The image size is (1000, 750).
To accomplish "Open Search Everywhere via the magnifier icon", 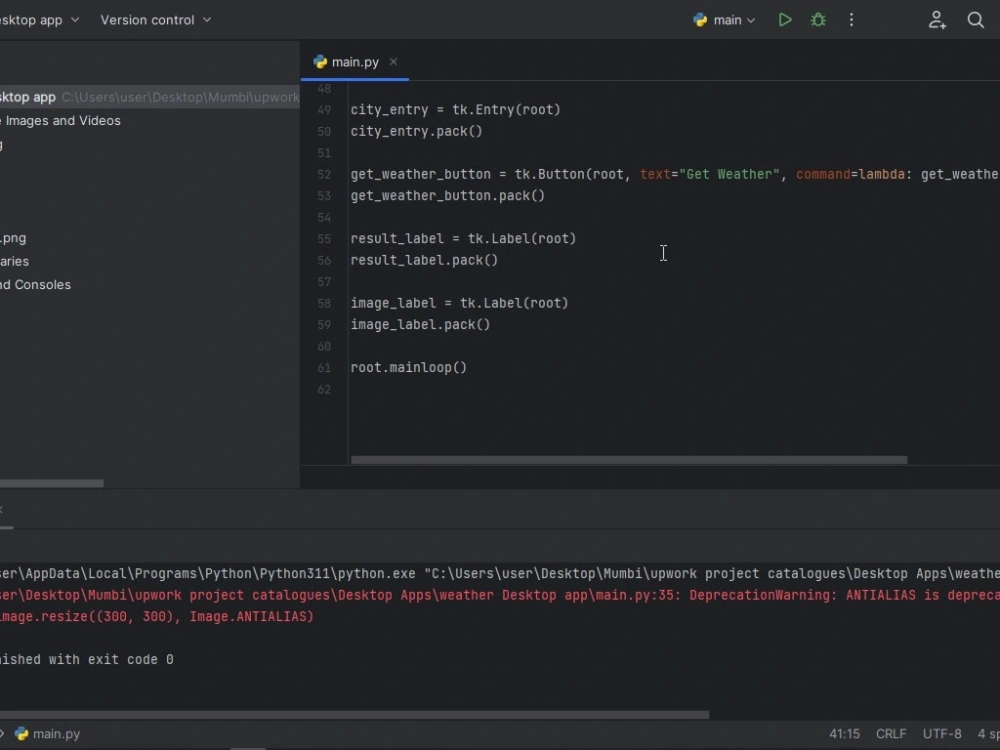I will (976, 20).
